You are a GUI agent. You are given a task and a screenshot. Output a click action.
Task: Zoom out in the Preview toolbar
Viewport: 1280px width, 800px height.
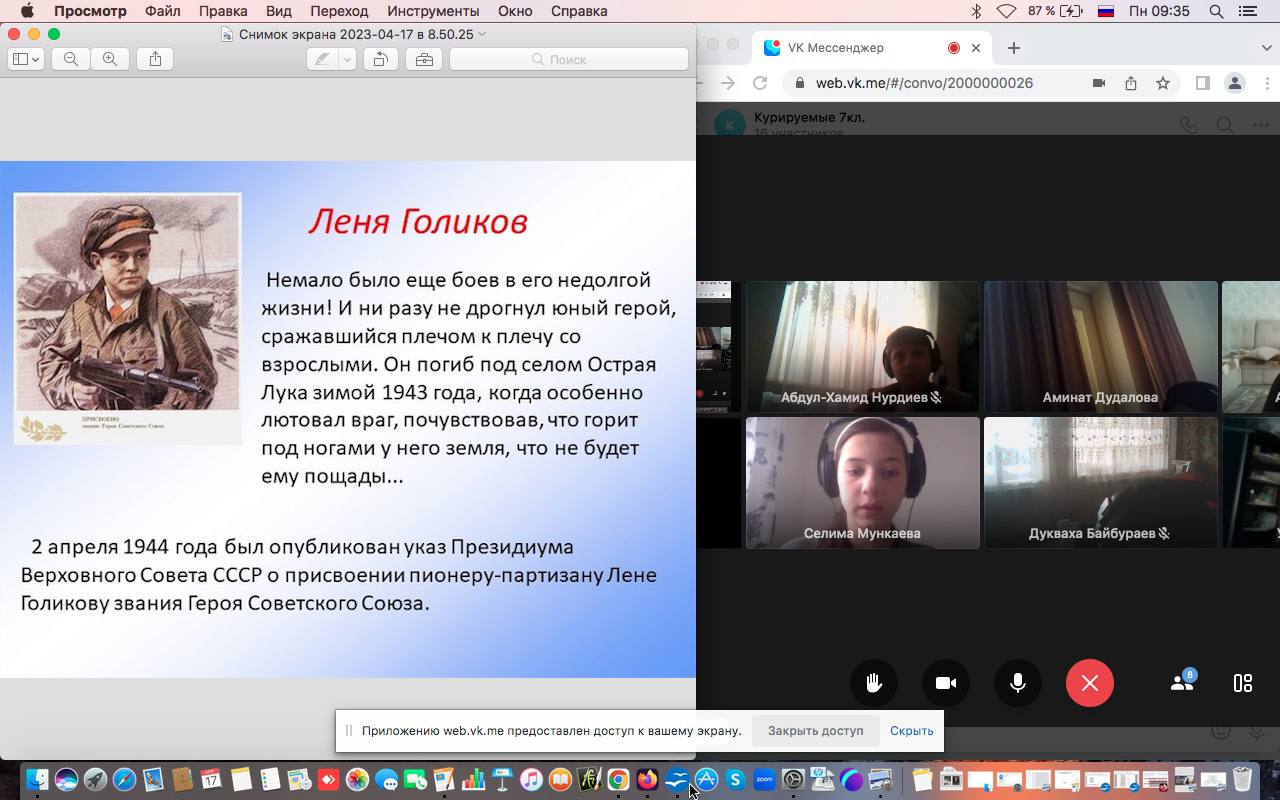71,59
